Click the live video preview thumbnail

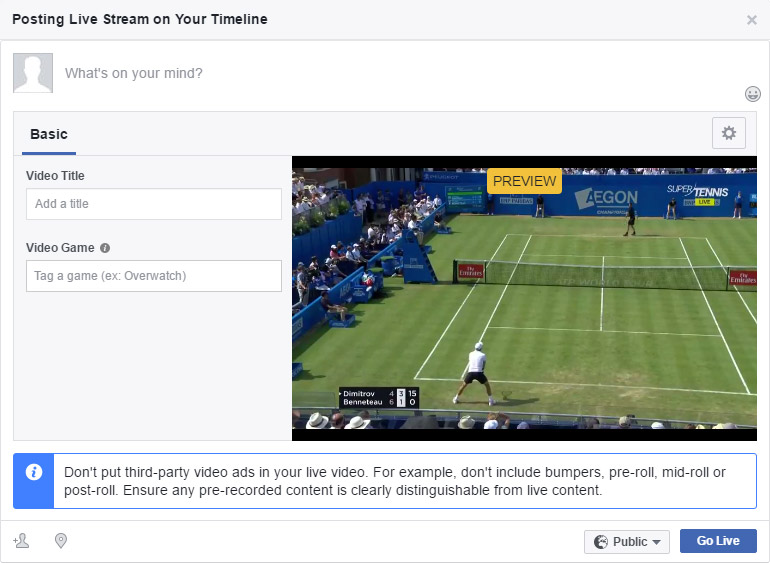tap(524, 298)
